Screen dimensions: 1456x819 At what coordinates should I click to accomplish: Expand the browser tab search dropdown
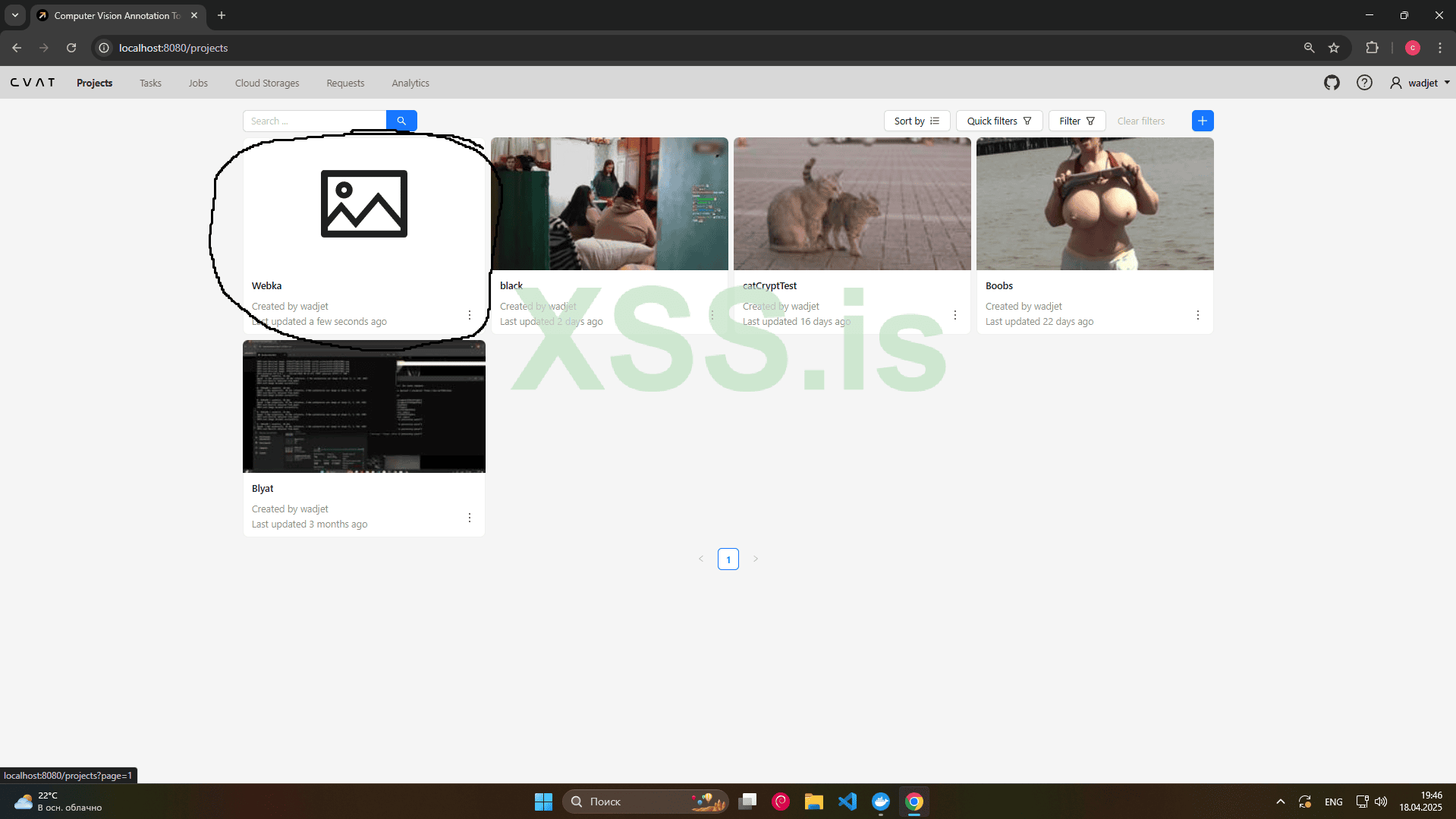coord(15,15)
